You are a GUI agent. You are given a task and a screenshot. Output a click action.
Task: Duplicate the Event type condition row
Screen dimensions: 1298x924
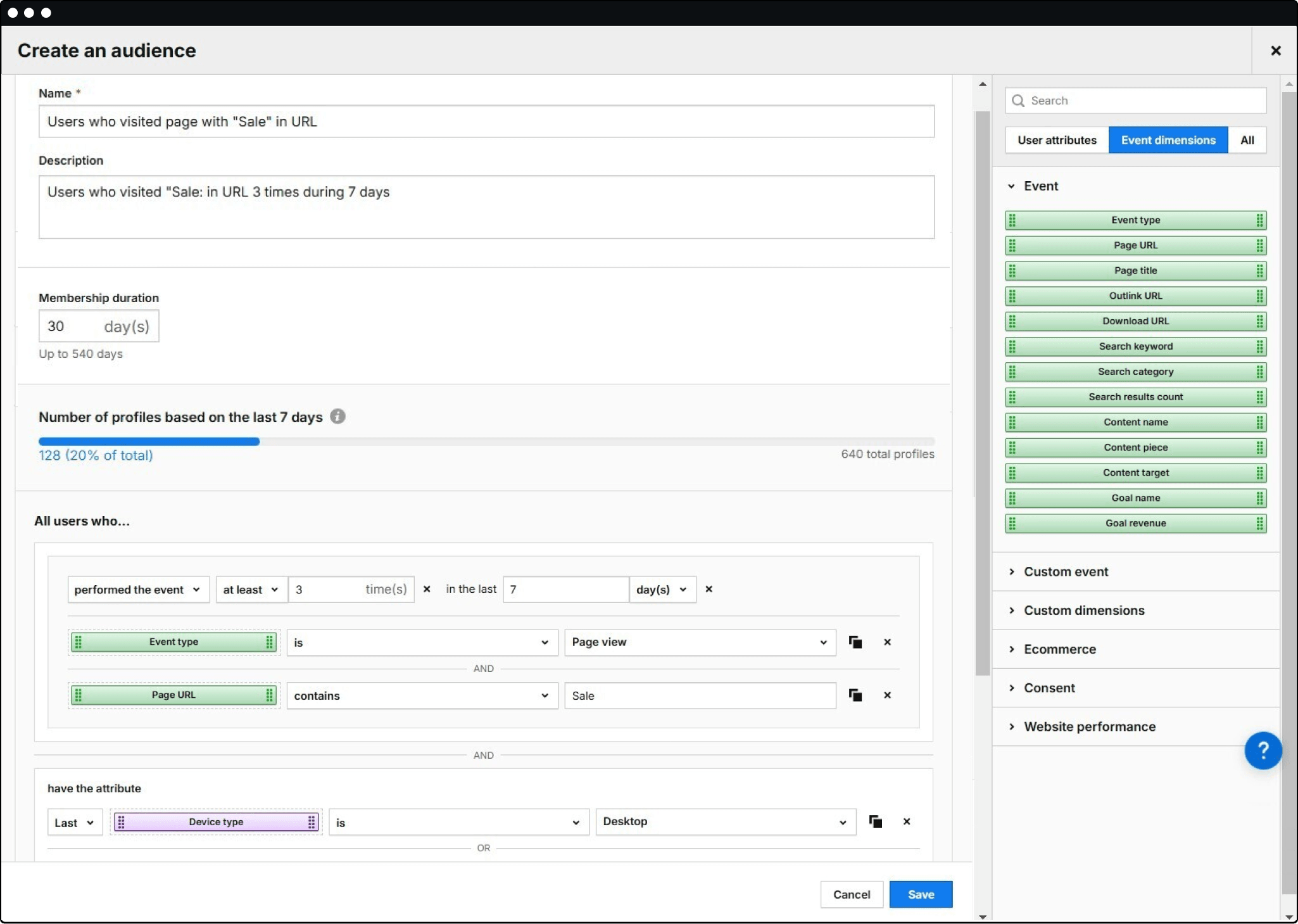855,642
